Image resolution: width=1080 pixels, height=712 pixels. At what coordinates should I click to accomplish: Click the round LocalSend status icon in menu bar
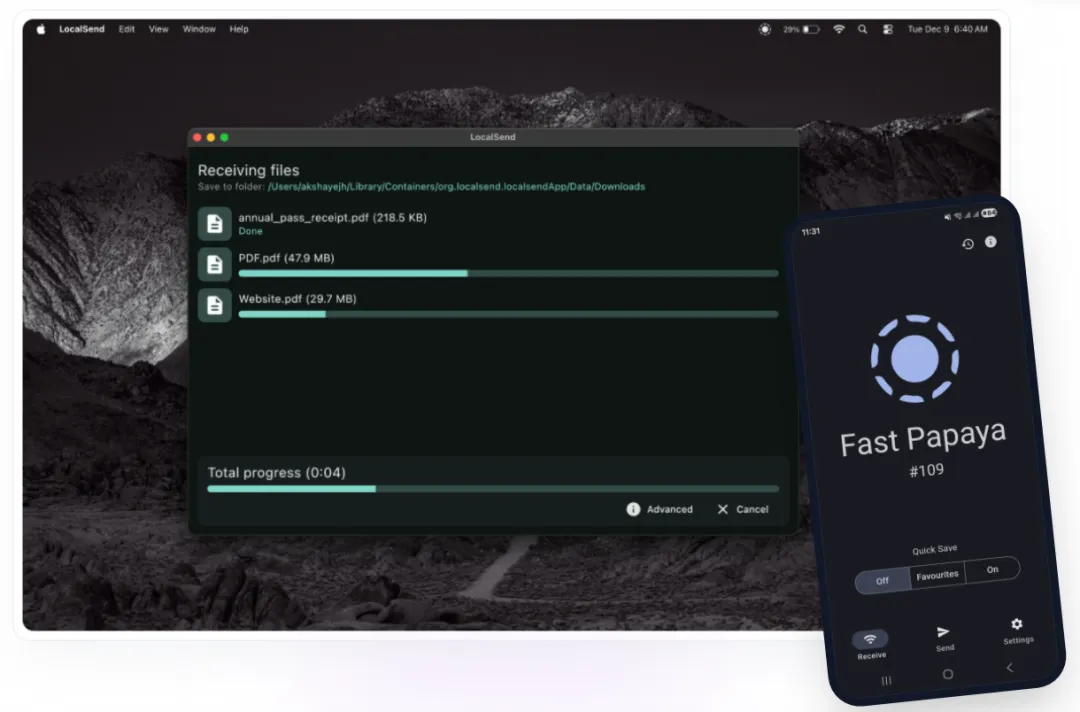tap(765, 29)
